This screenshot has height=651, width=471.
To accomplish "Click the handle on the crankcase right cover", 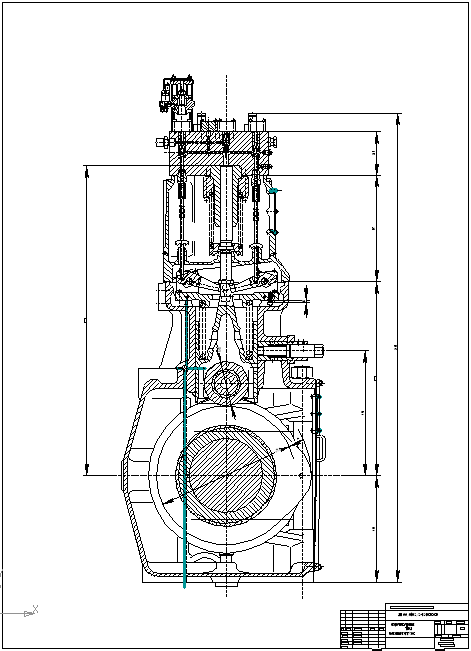I will tap(322, 447).
